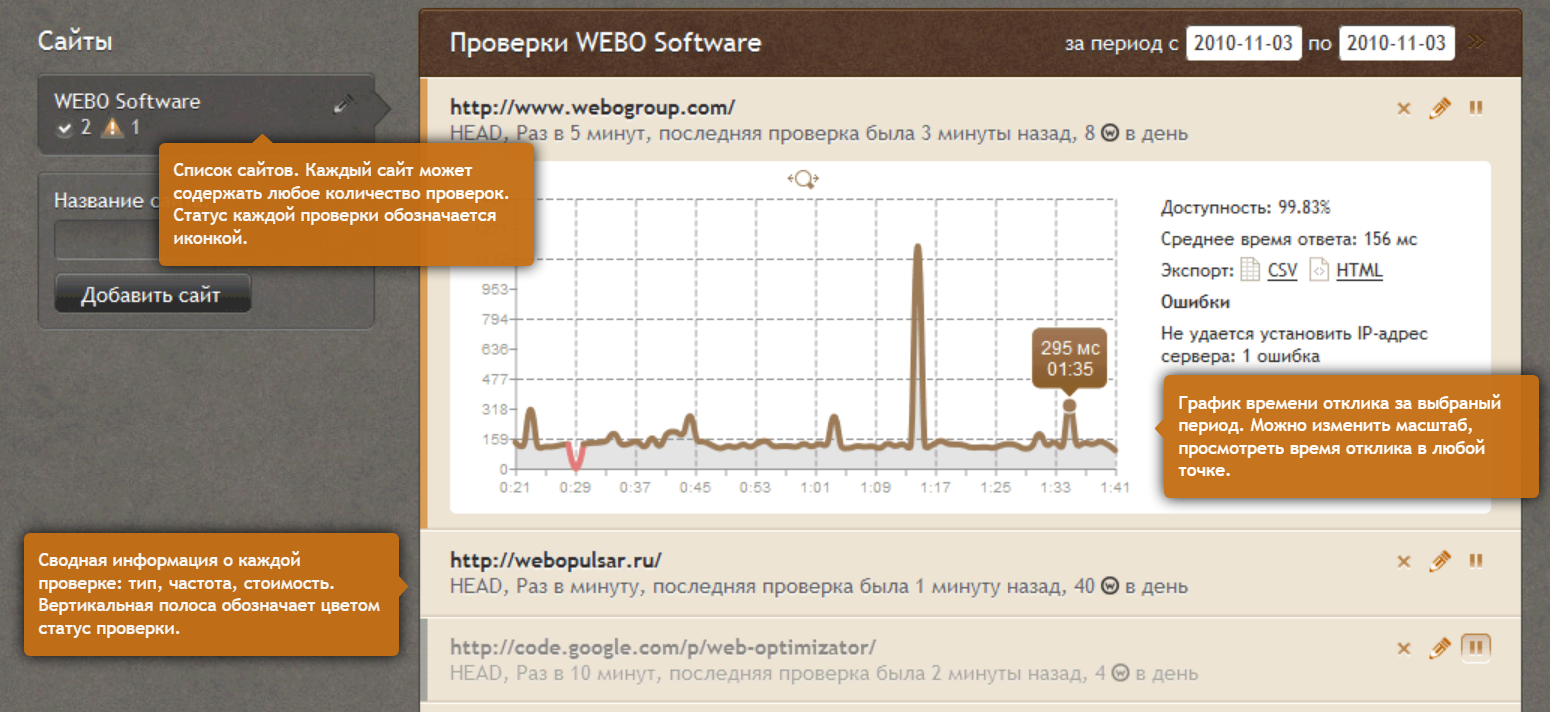Image resolution: width=1550 pixels, height=712 pixels.
Task: Expand the code.google.com/p/web-optimizator check
Action: click(x=663, y=647)
